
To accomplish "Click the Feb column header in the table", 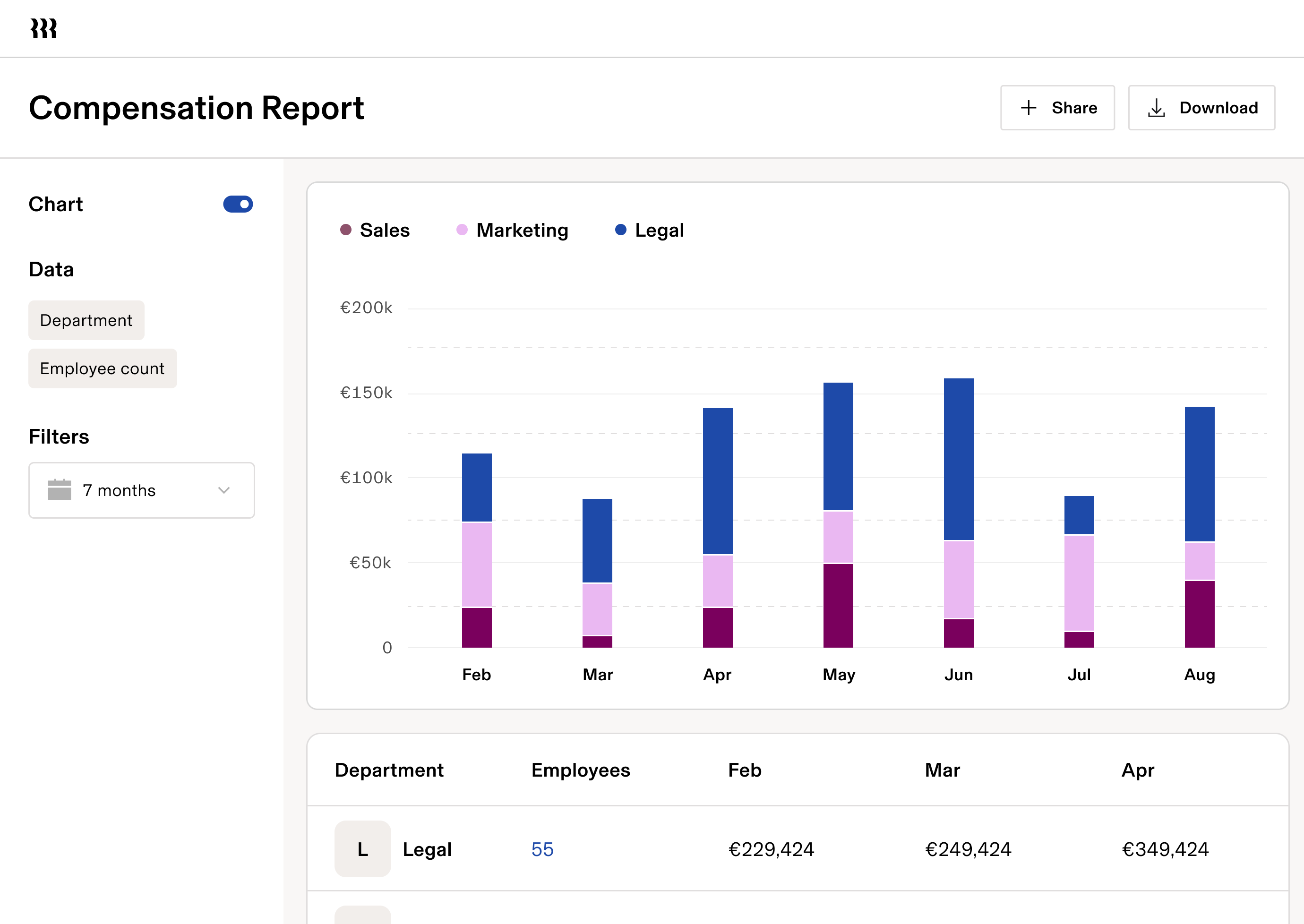I will [744, 770].
